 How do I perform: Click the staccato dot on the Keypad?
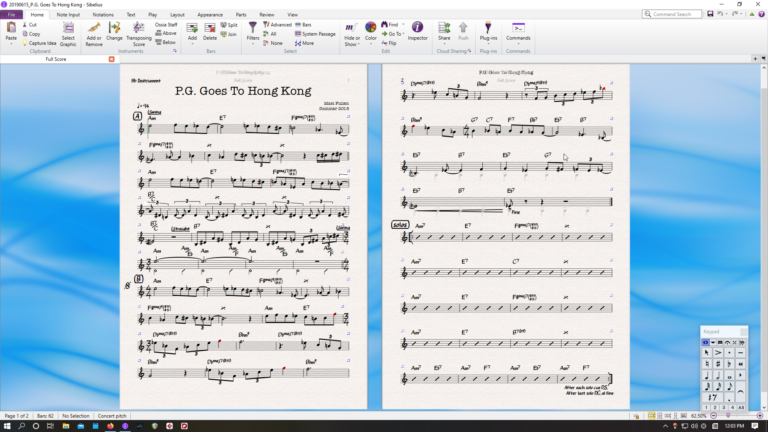point(729,353)
